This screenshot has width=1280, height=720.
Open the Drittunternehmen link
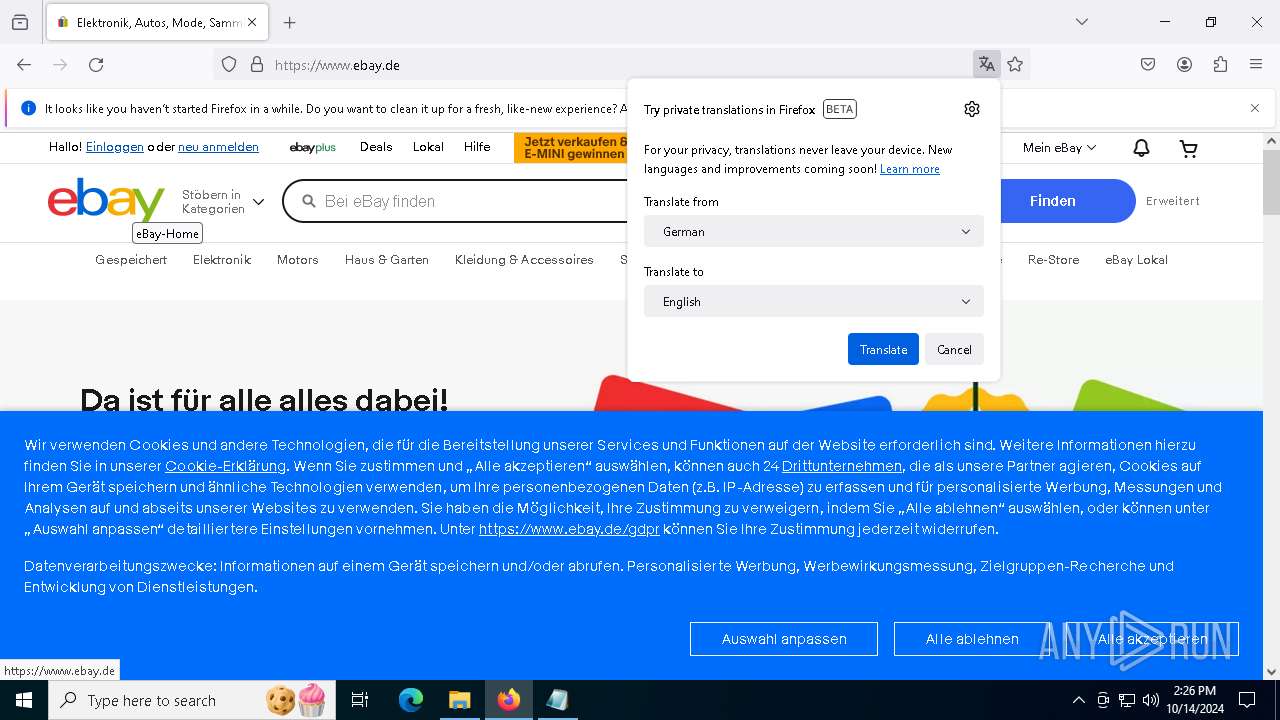tap(842, 466)
